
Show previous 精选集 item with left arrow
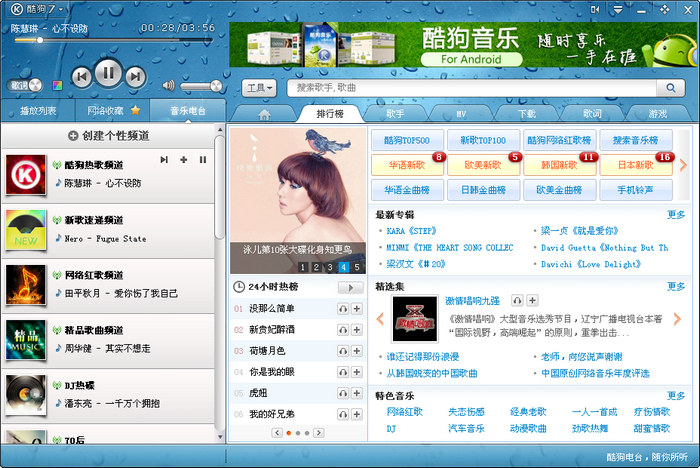coord(380,319)
